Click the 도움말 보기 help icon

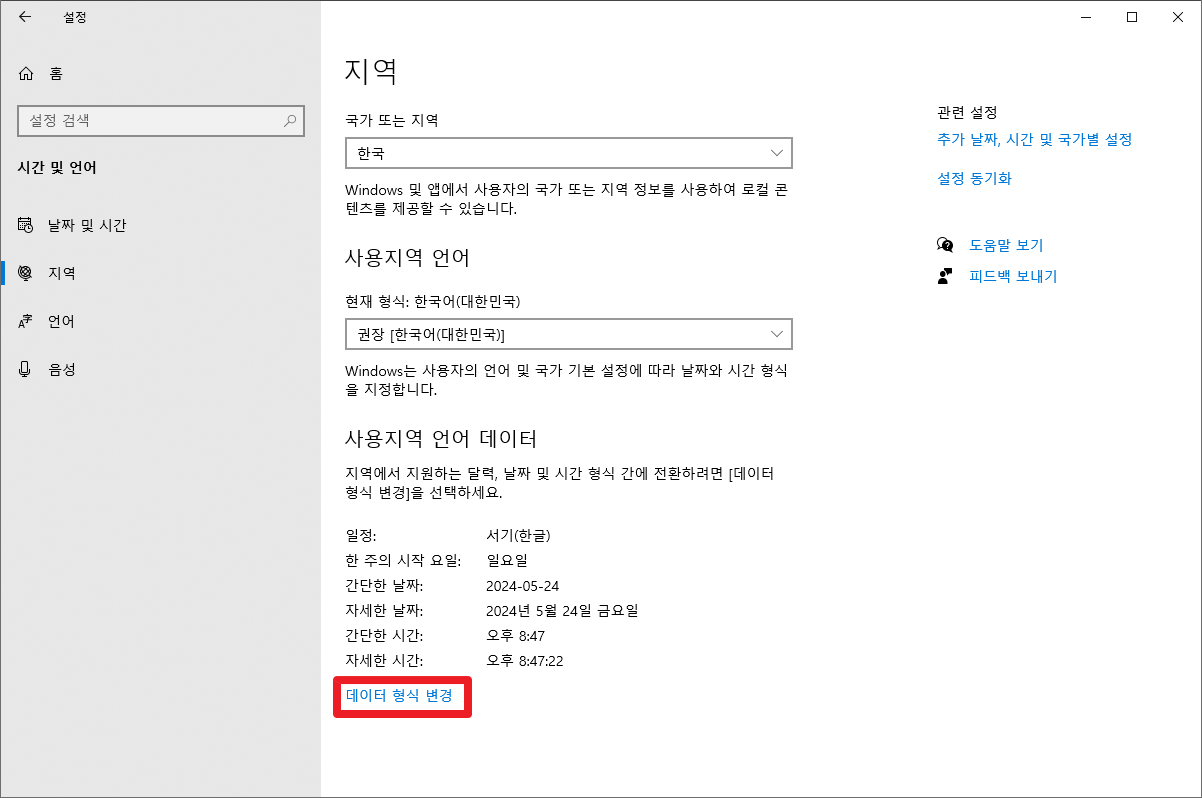coord(945,245)
